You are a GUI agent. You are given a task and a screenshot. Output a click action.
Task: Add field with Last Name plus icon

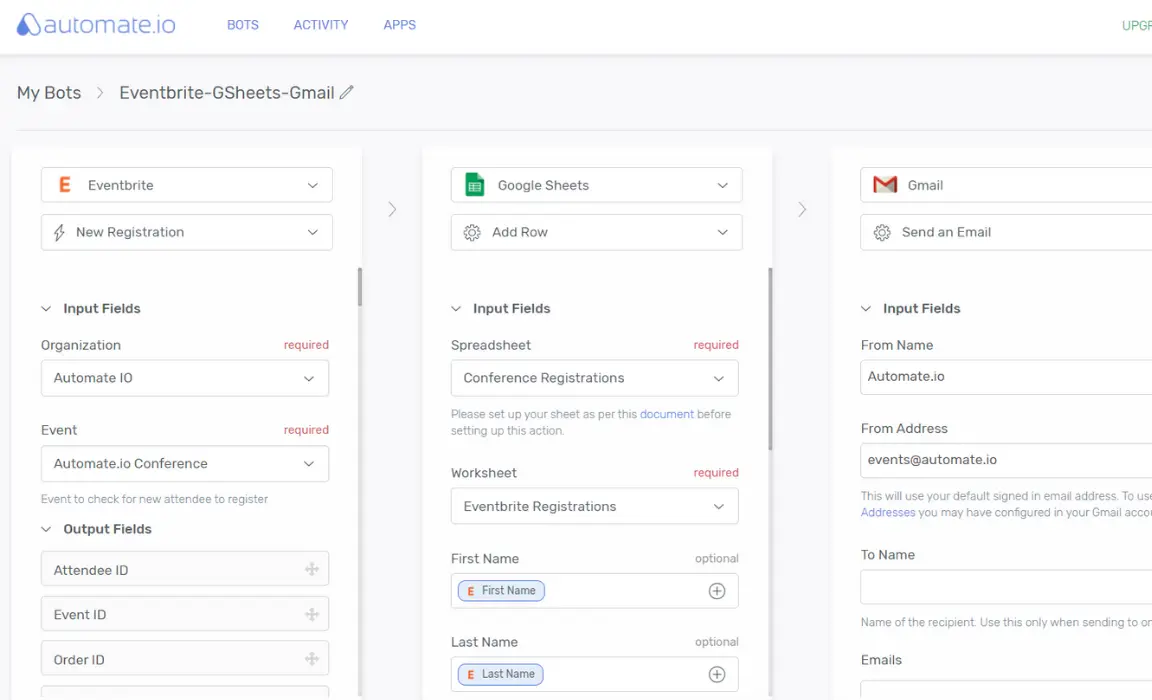tap(717, 674)
